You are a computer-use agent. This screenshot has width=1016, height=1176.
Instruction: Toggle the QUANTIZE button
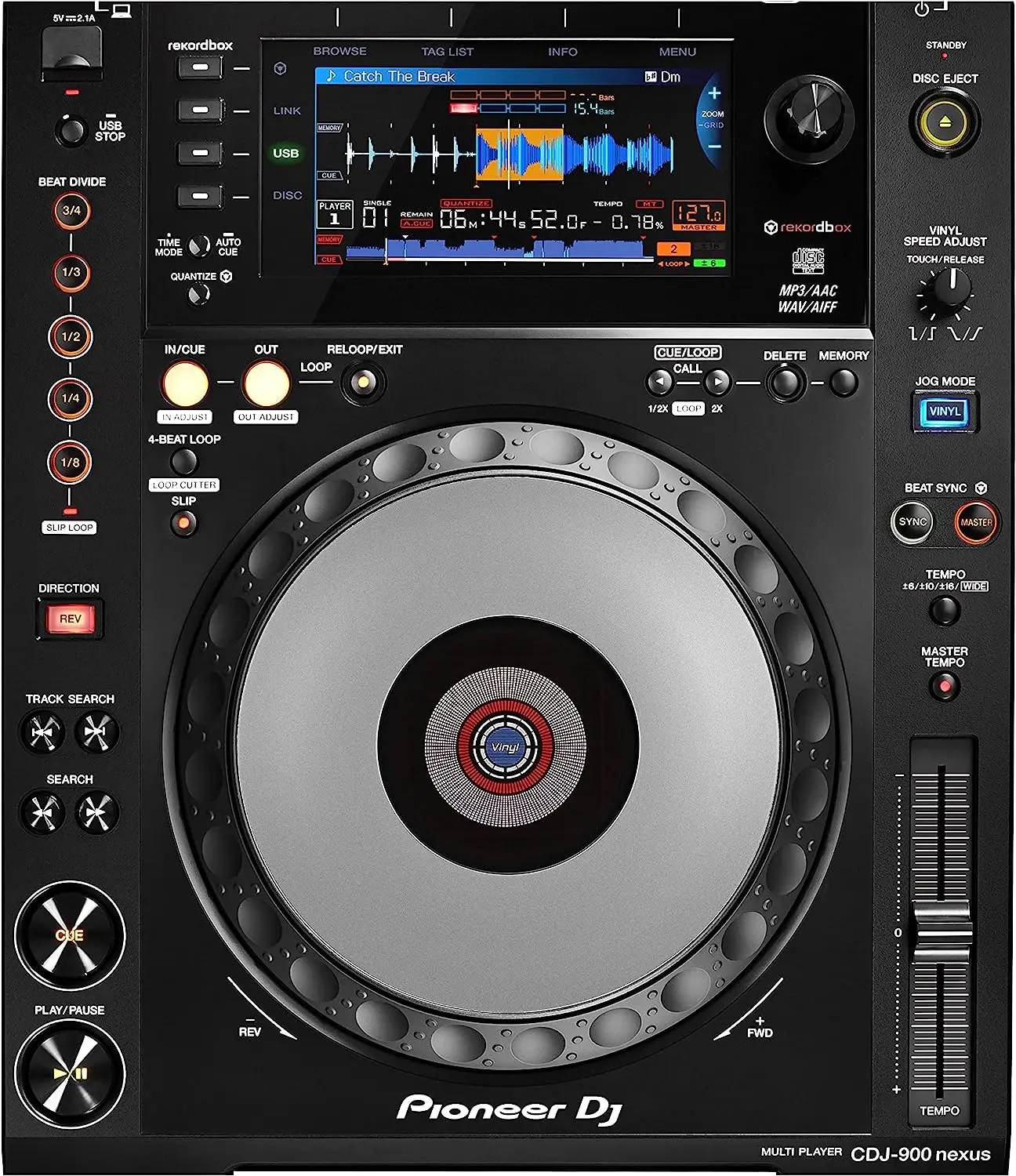pos(199,295)
